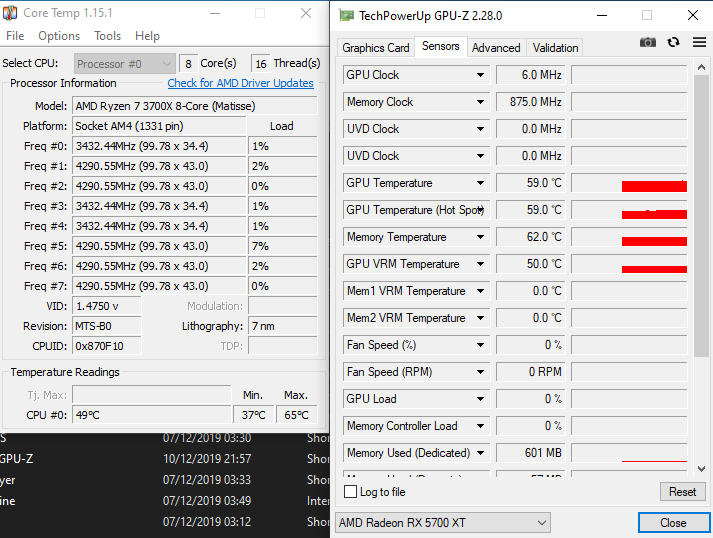Open the Memory Clock sensor dropdown

click(x=480, y=102)
